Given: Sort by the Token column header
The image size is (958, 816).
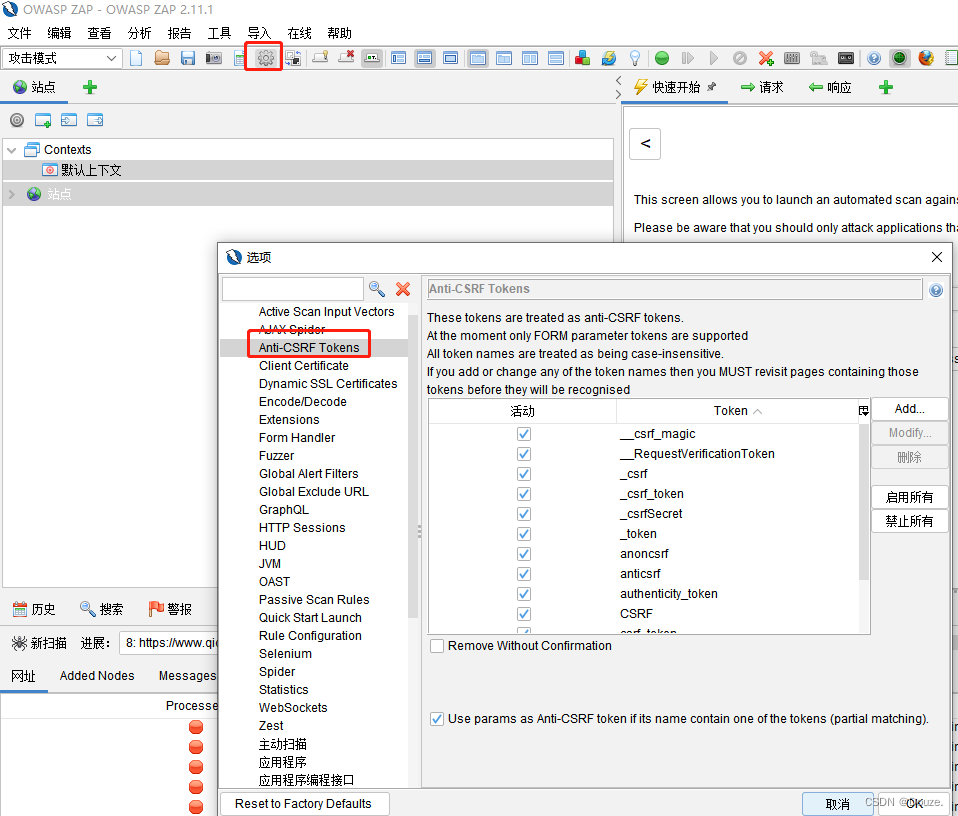Looking at the screenshot, I should [737, 410].
